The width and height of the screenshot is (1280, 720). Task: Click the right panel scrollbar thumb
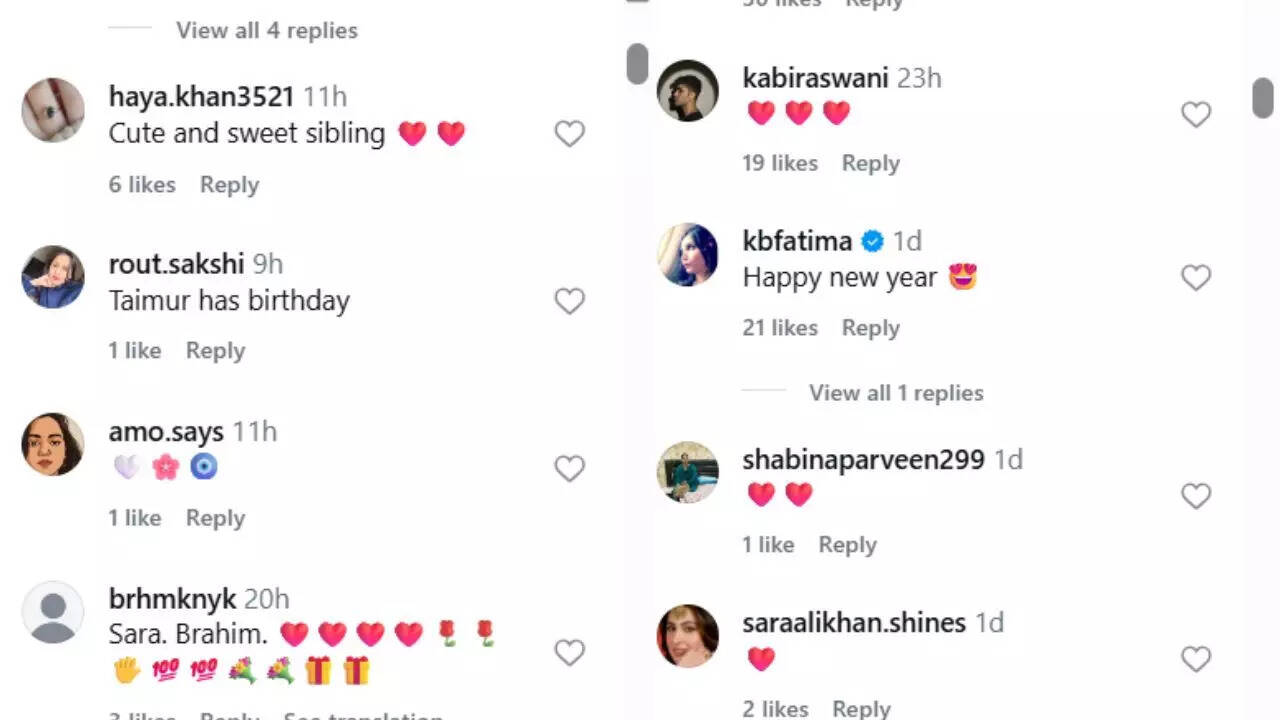tap(1262, 98)
